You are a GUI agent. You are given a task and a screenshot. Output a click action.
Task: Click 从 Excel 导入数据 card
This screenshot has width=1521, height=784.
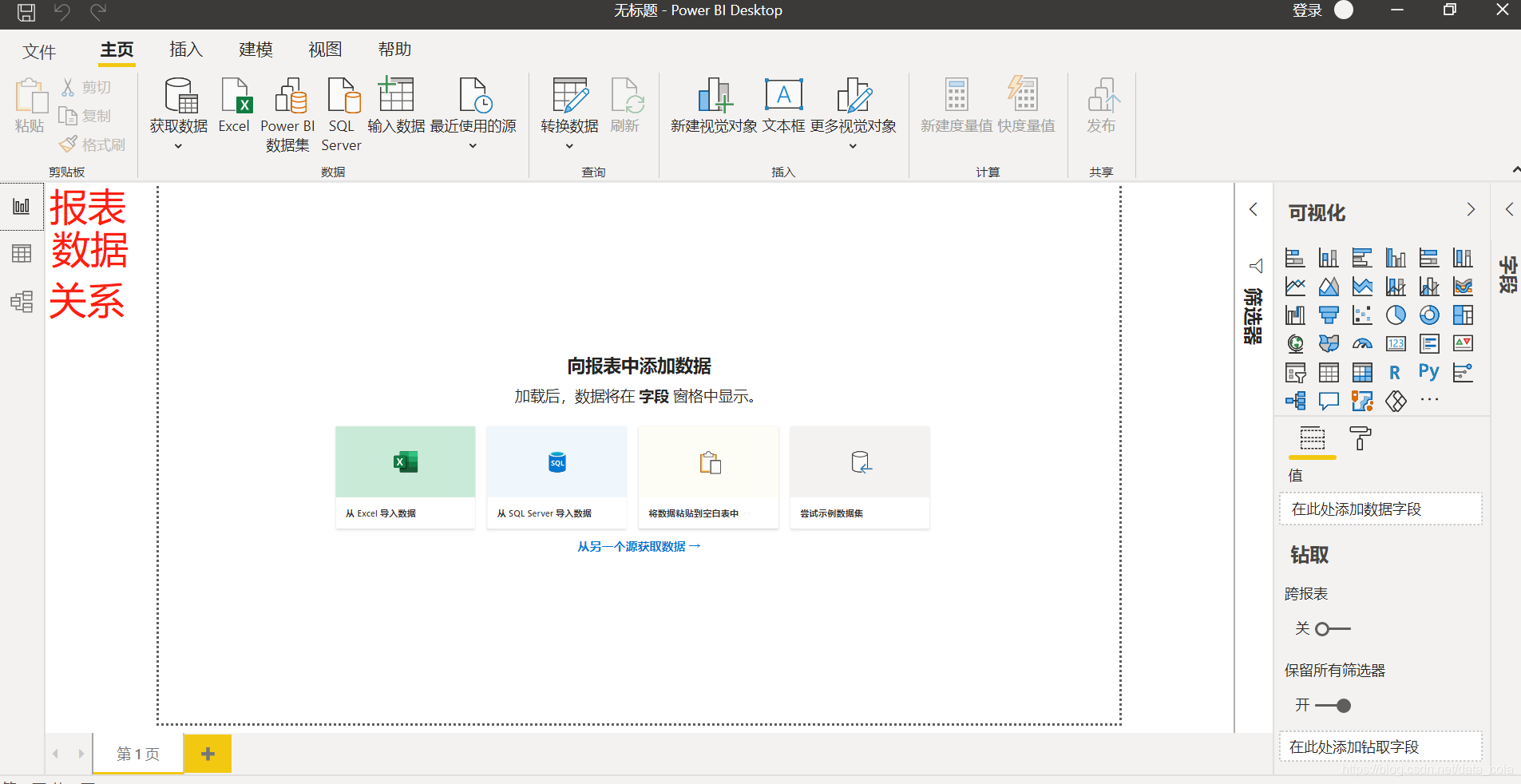pyautogui.click(x=406, y=477)
